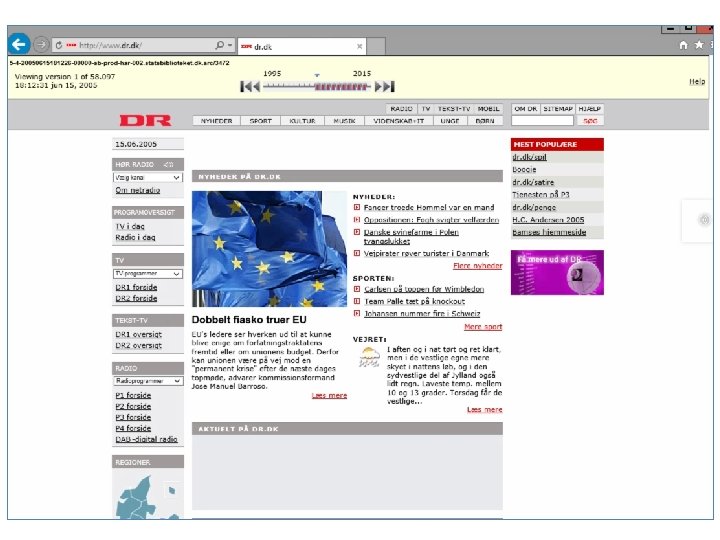Viewport: 720px width, 540px height.
Task: Open the SPORT menu item
Action: pos(260,121)
